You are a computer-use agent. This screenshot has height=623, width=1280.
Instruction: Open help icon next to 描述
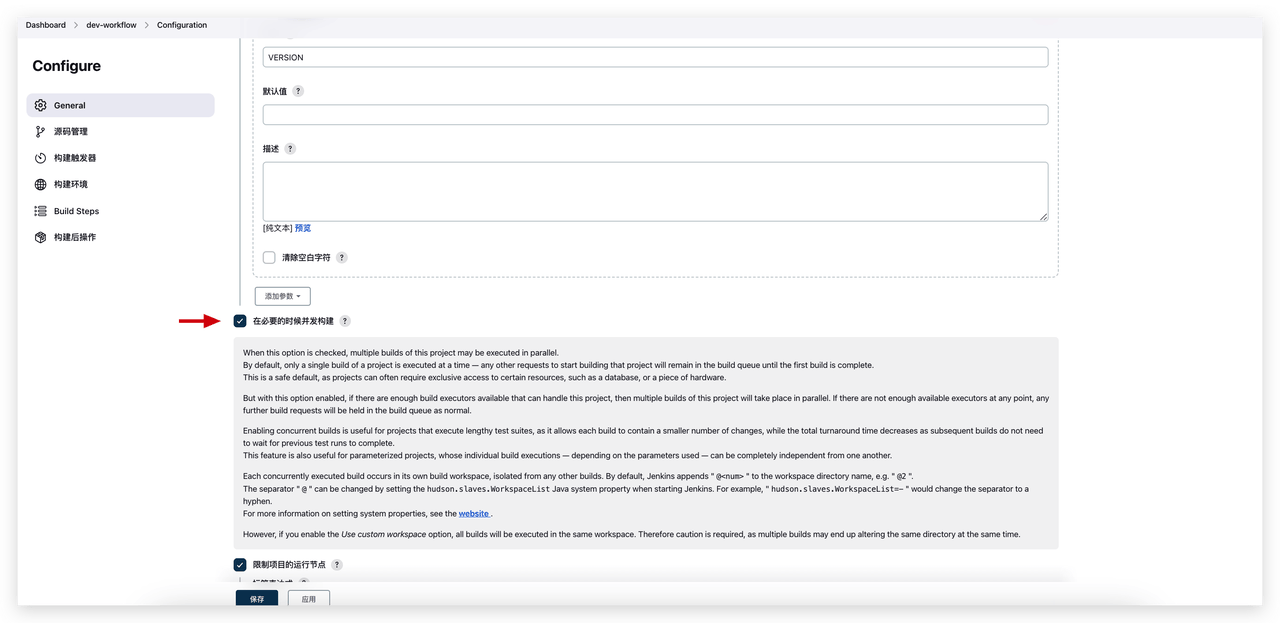pyautogui.click(x=290, y=149)
